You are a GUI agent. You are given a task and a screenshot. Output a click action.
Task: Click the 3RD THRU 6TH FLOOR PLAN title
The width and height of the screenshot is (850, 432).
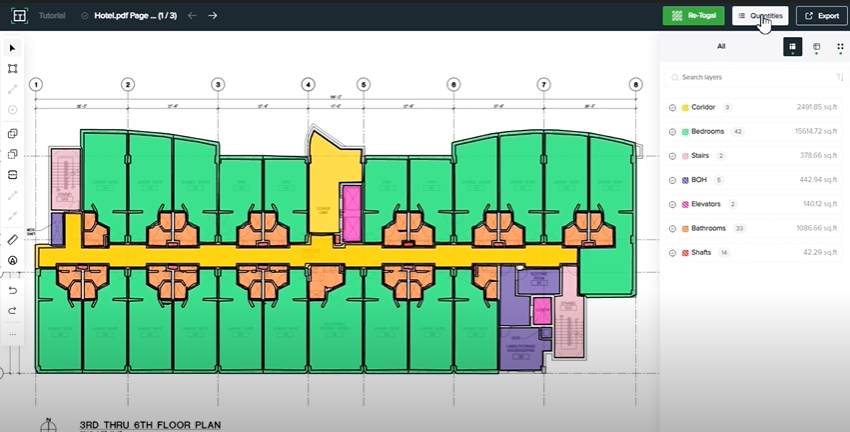(150, 425)
